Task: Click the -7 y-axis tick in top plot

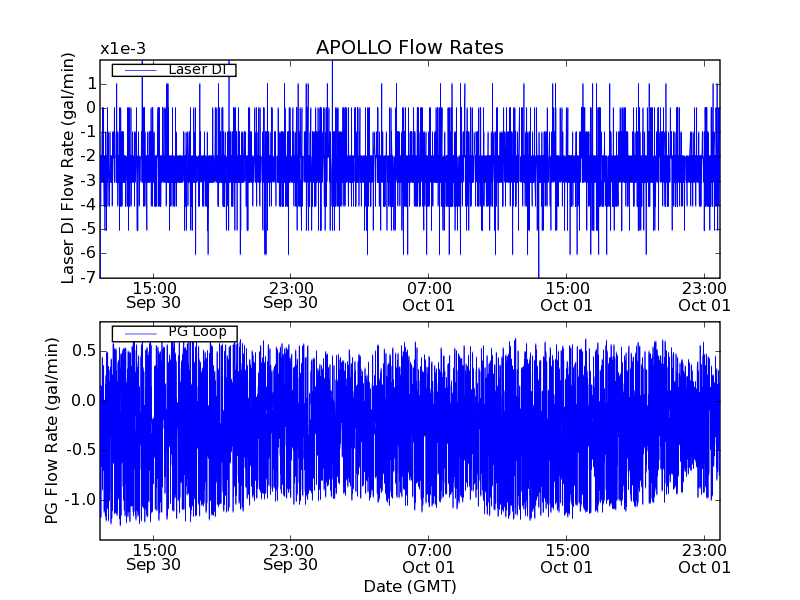Action: tap(88, 277)
